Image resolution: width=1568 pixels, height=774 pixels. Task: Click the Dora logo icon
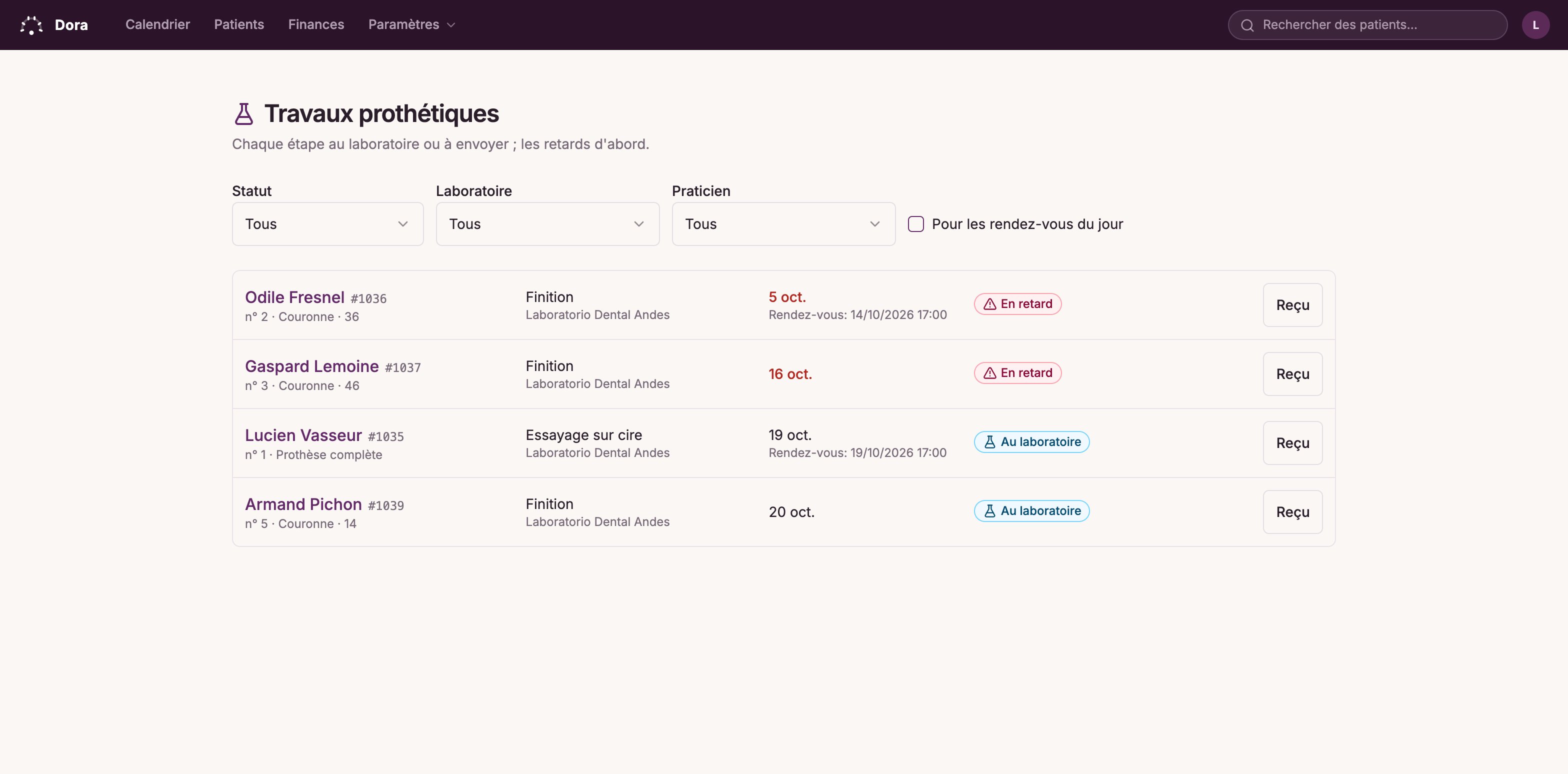tap(31, 25)
